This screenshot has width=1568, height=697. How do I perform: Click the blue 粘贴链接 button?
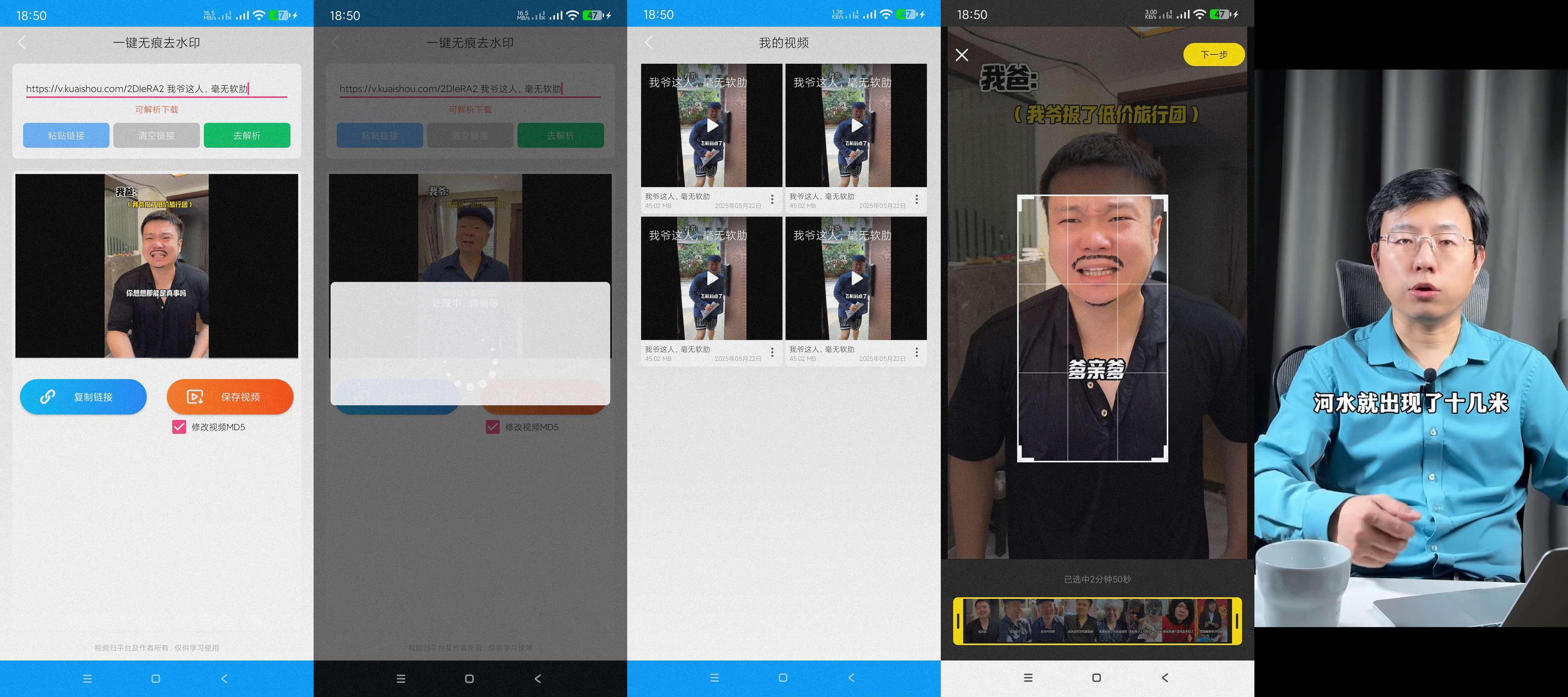point(66,135)
